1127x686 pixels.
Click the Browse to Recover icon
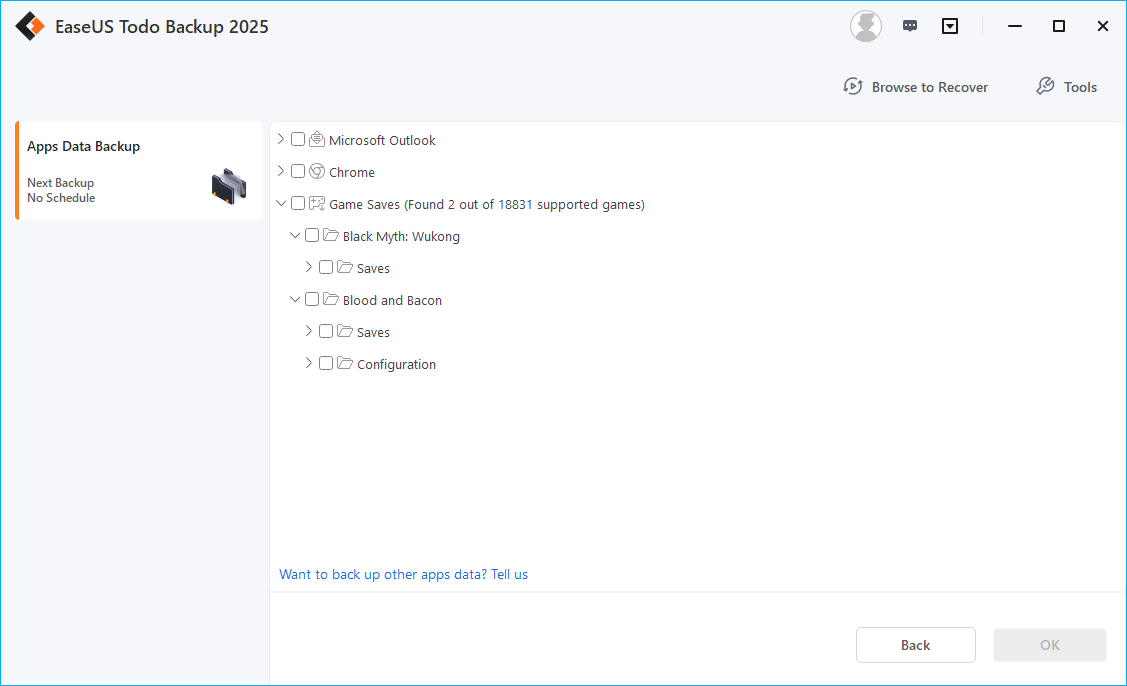coord(853,87)
